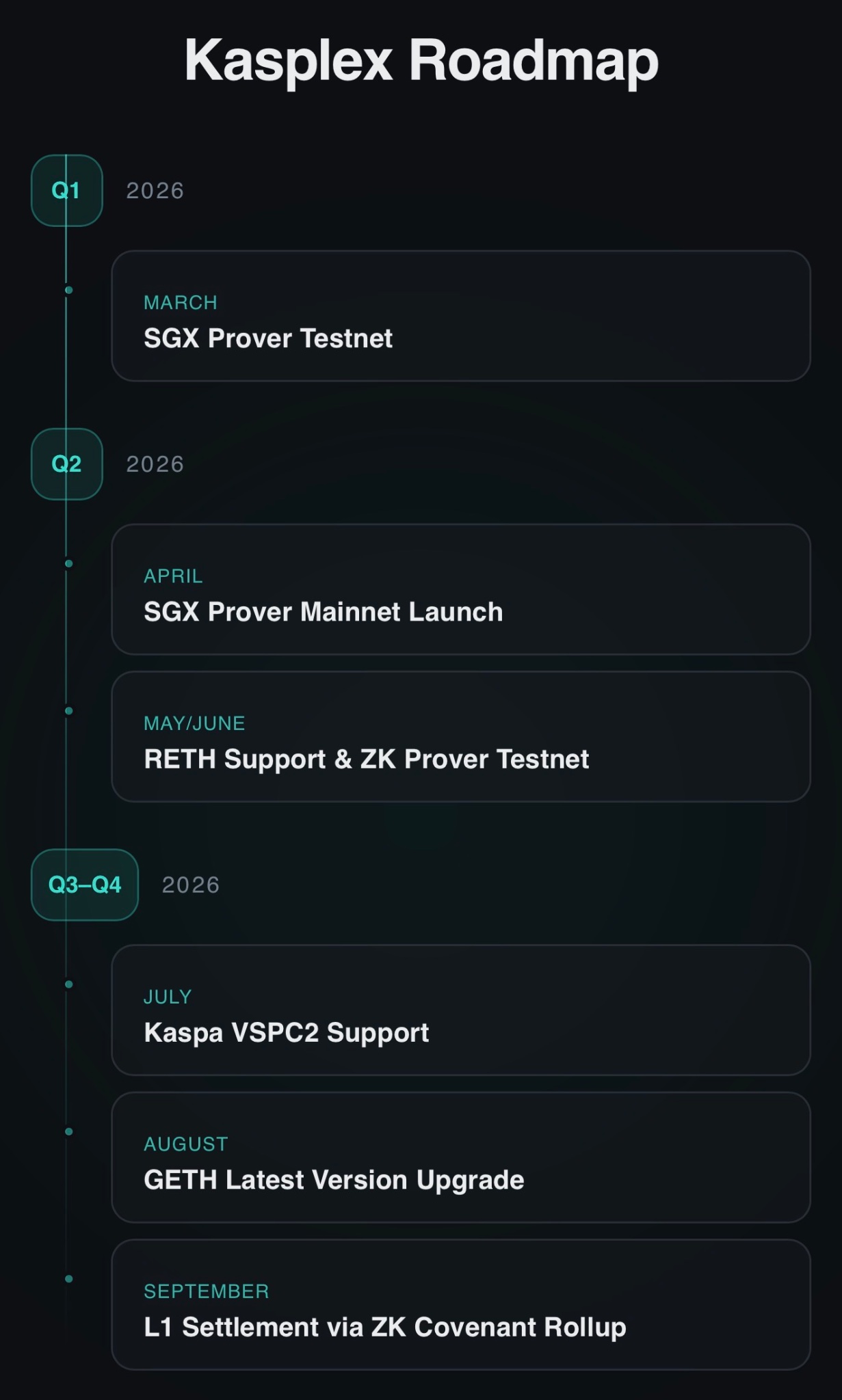Open the Kaspa VSPC2 Support card

(x=460, y=1010)
